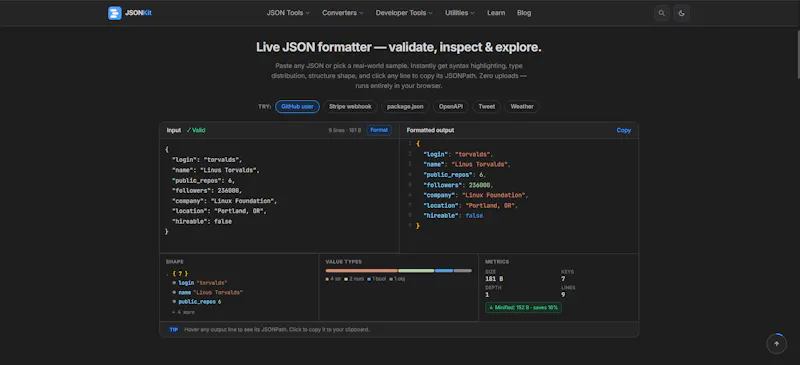The height and width of the screenshot is (365, 800).
Task: Click the green number segment of value types bar
Action: 416,271
